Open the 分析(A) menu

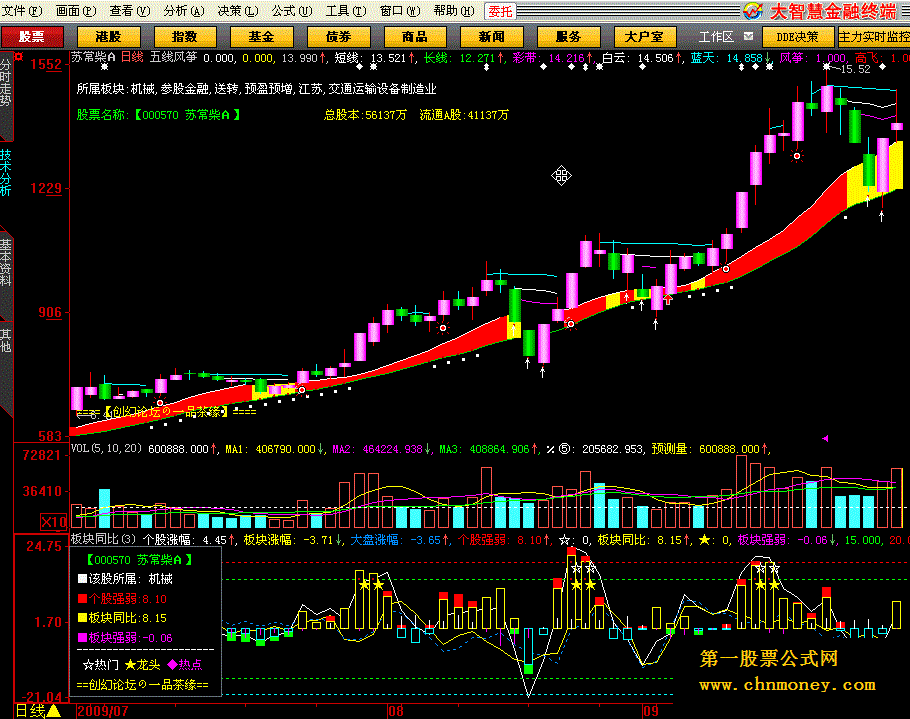coord(184,10)
